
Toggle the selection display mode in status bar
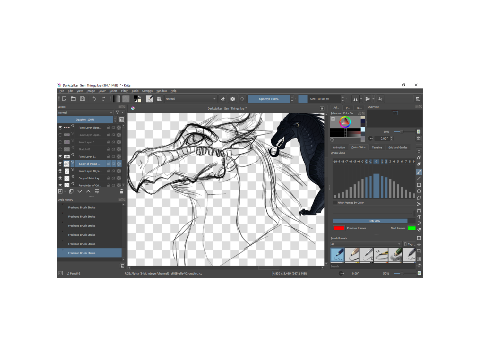(61, 273)
